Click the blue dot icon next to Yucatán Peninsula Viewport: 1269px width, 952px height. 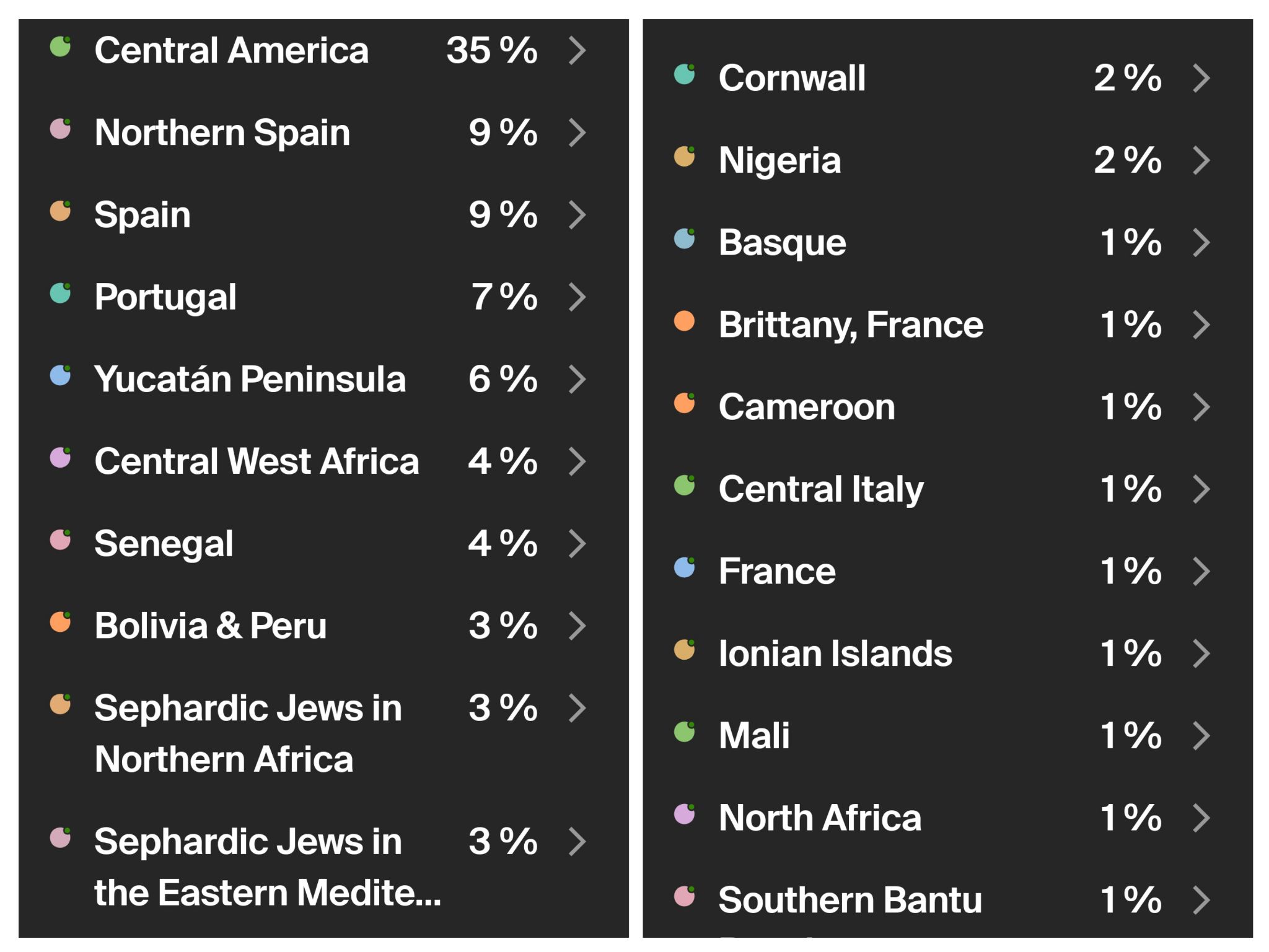(61, 375)
